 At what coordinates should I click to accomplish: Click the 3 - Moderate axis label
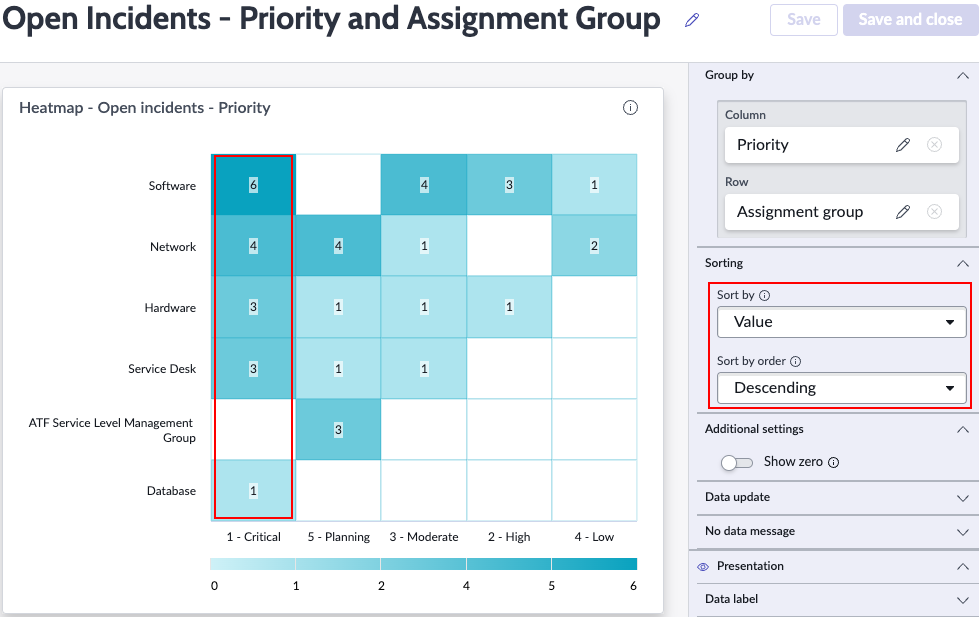(424, 537)
